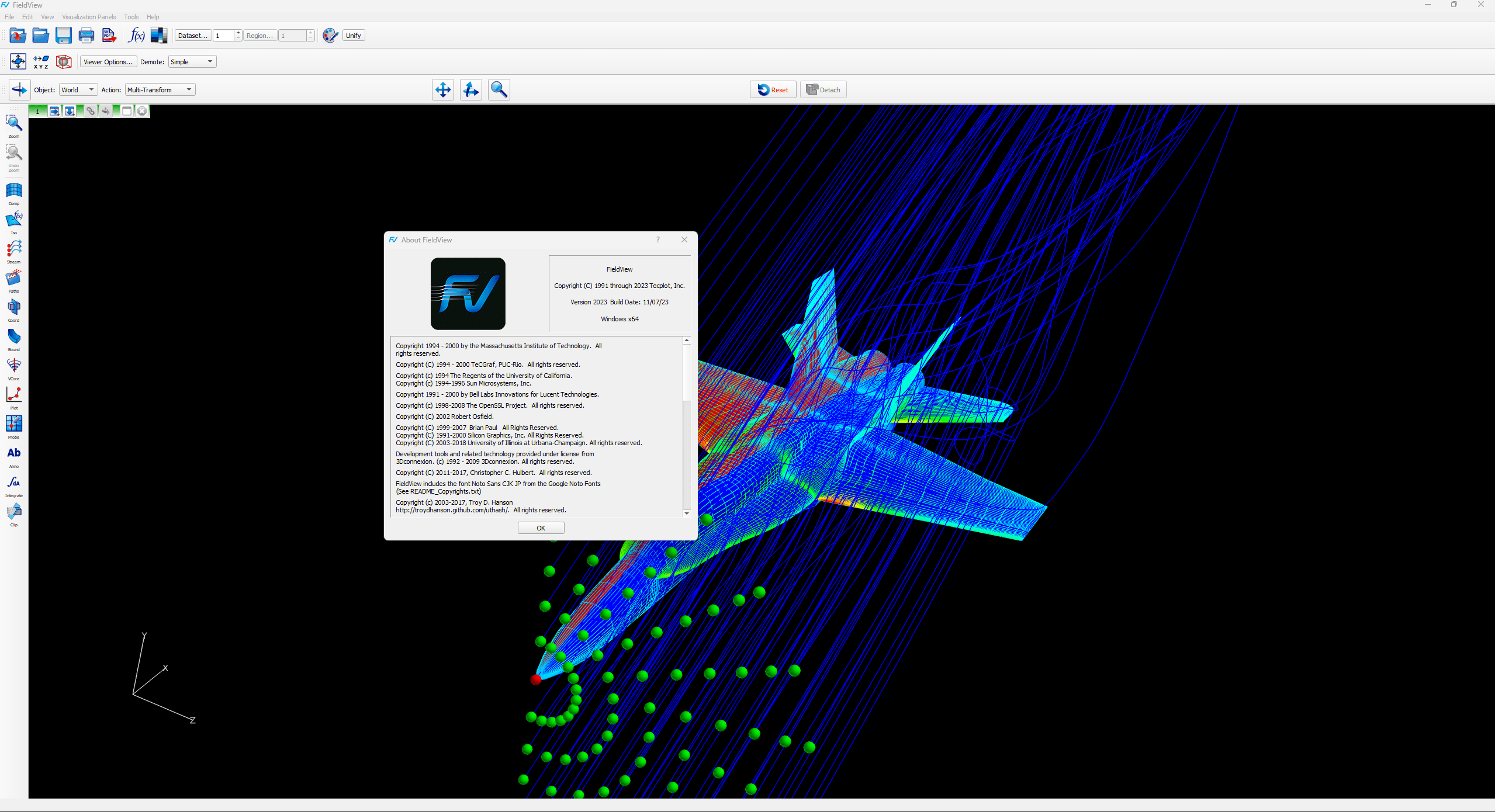Select the Rotate mouse mode icon
Screen dimensions: 1495x812
[471, 89]
